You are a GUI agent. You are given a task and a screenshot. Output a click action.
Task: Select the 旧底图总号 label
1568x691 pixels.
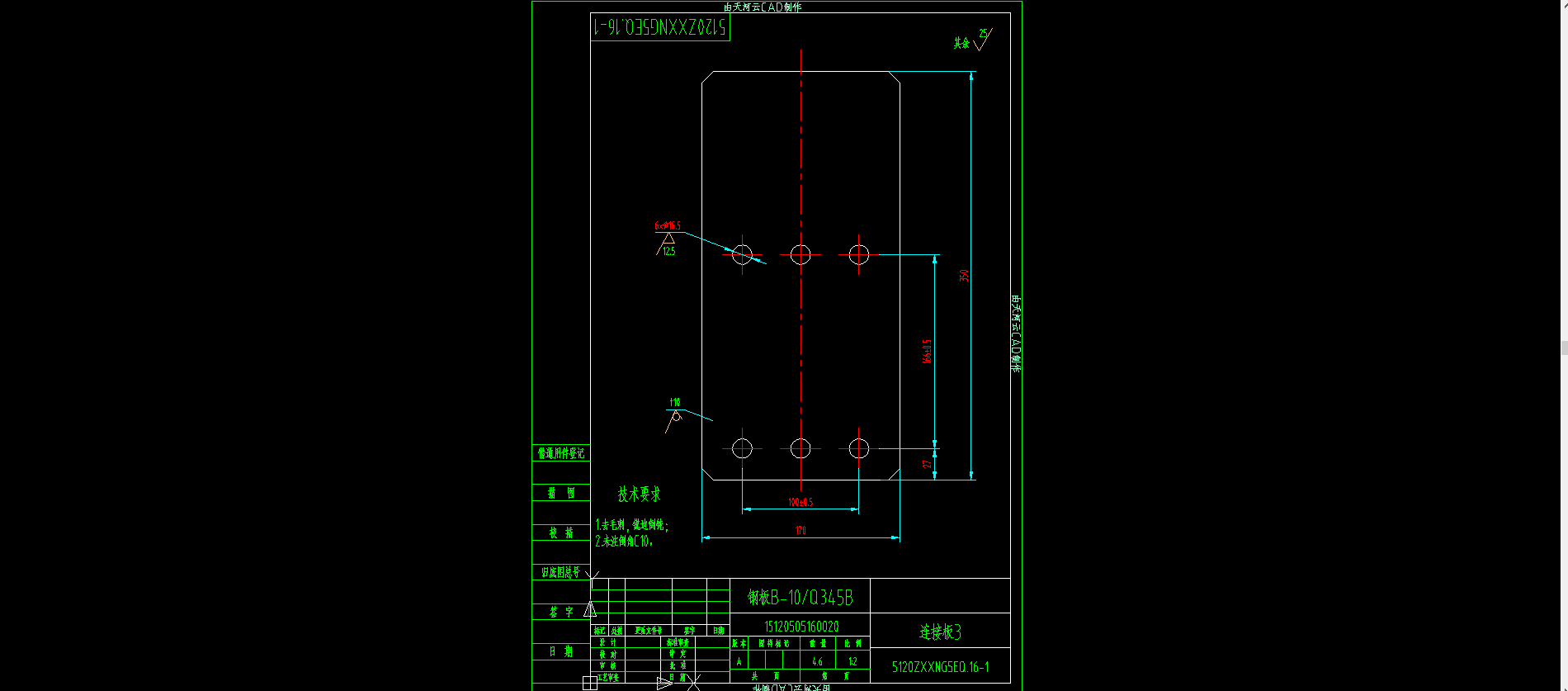(560, 572)
